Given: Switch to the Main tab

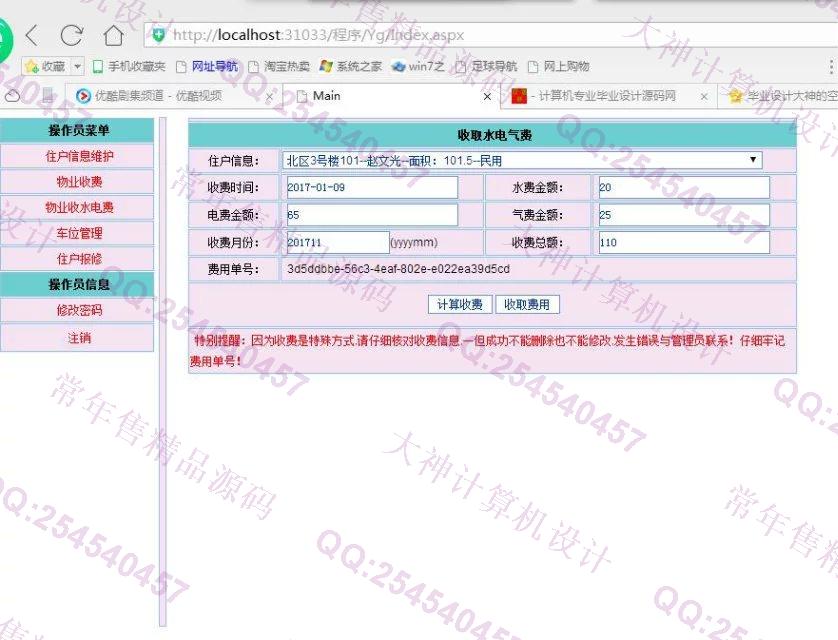Looking at the screenshot, I should (x=390, y=96).
